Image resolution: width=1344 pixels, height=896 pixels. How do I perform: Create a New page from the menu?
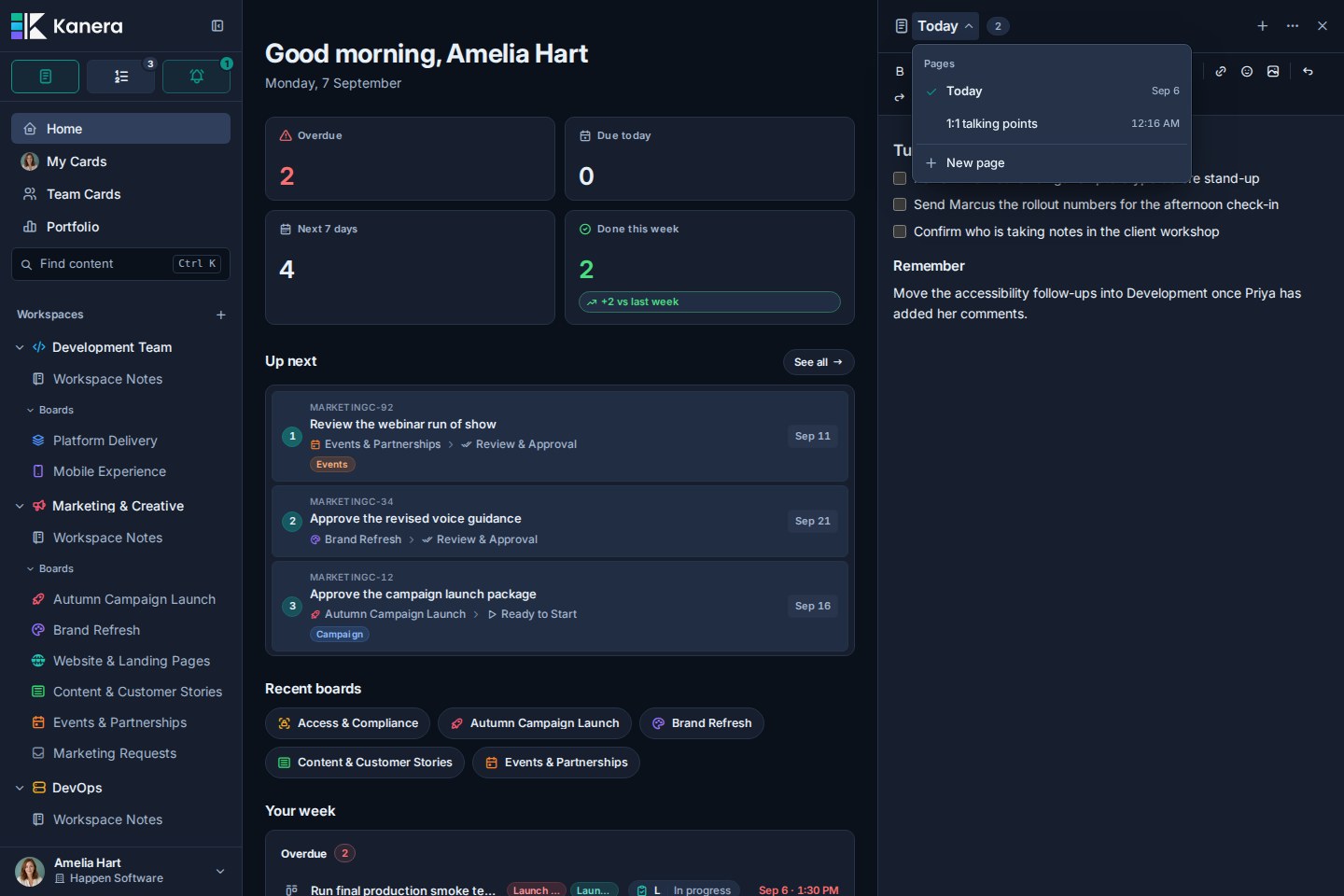pyautogui.click(x=1052, y=162)
